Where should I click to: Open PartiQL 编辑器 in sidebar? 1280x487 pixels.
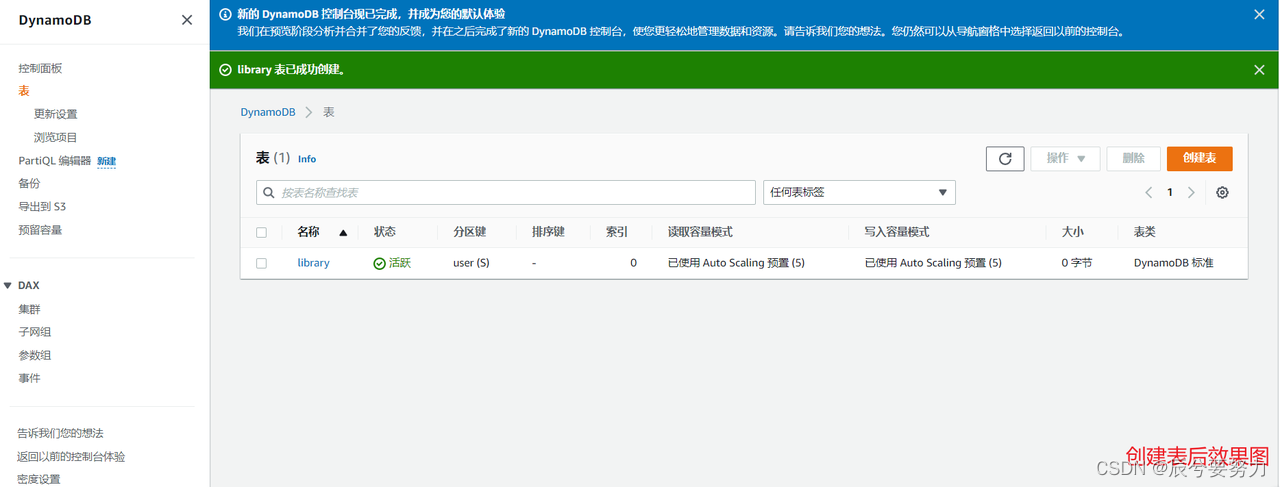tap(55, 160)
